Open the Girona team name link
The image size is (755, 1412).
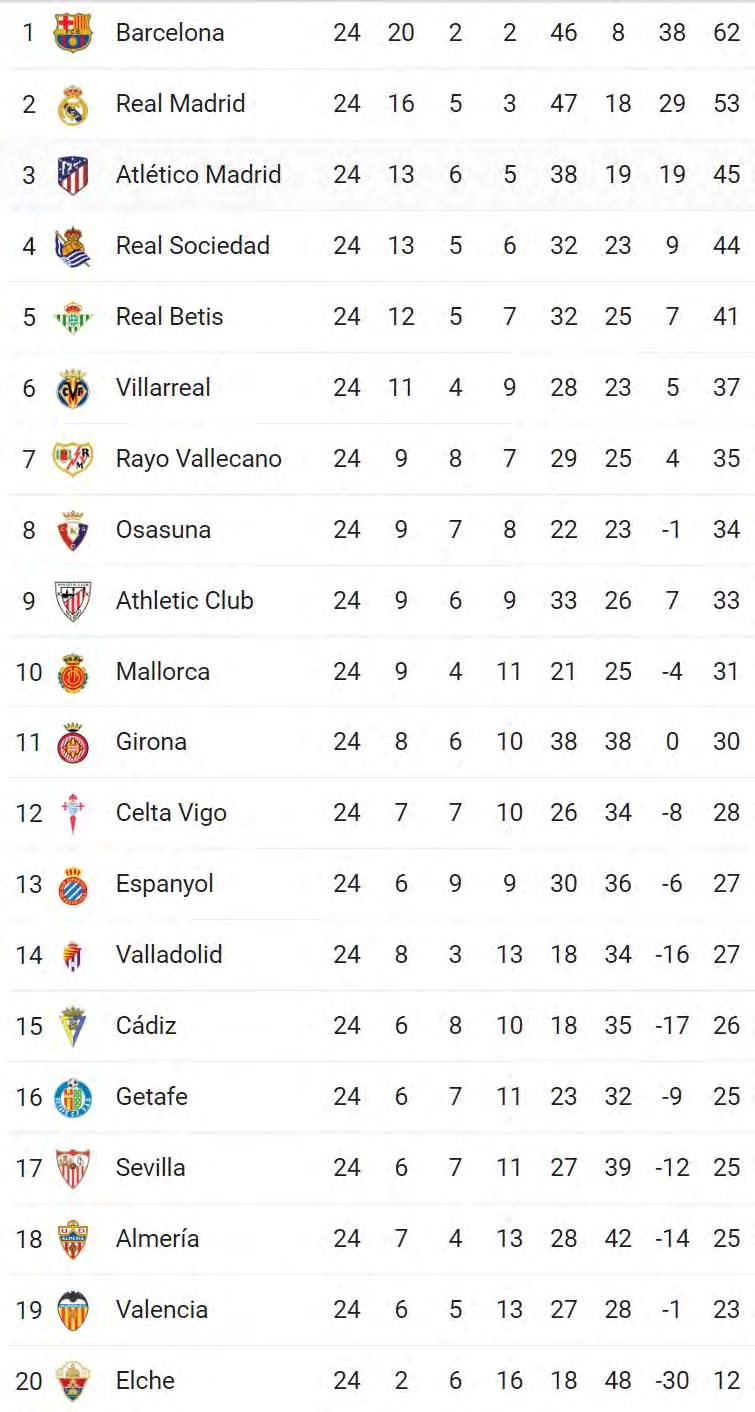click(x=151, y=742)
